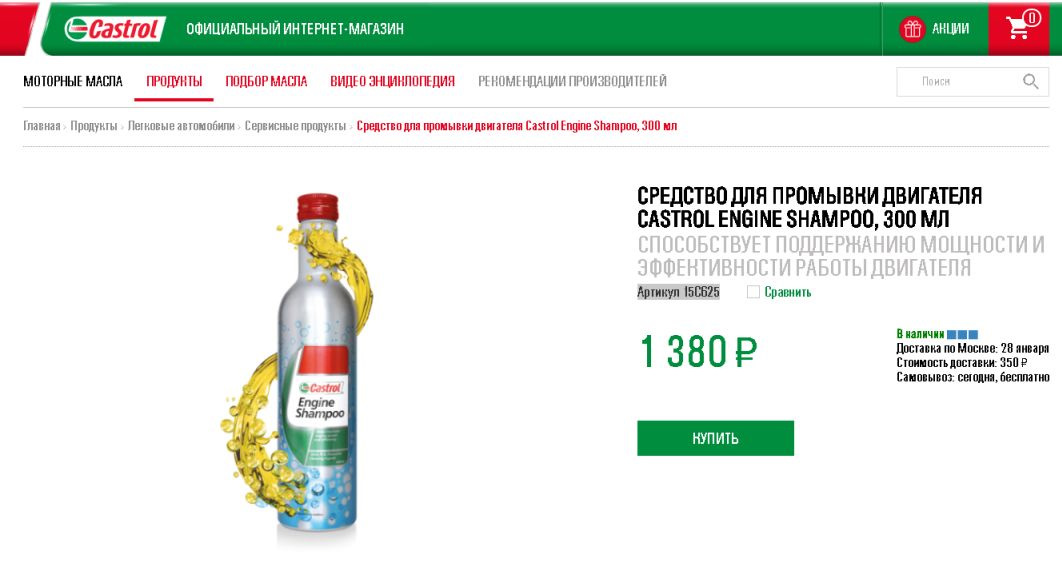Click the gift icon next to Акции

pos(912,29)
